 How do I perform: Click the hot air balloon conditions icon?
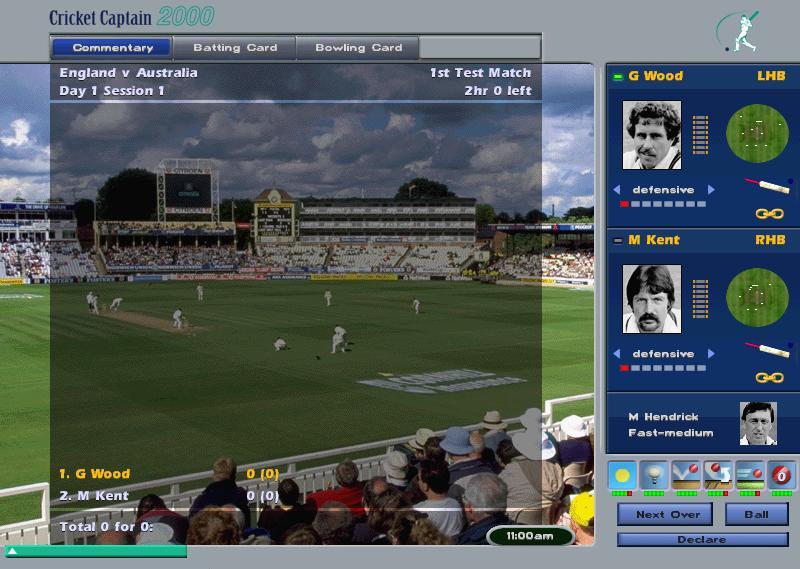tap(654, 473)
